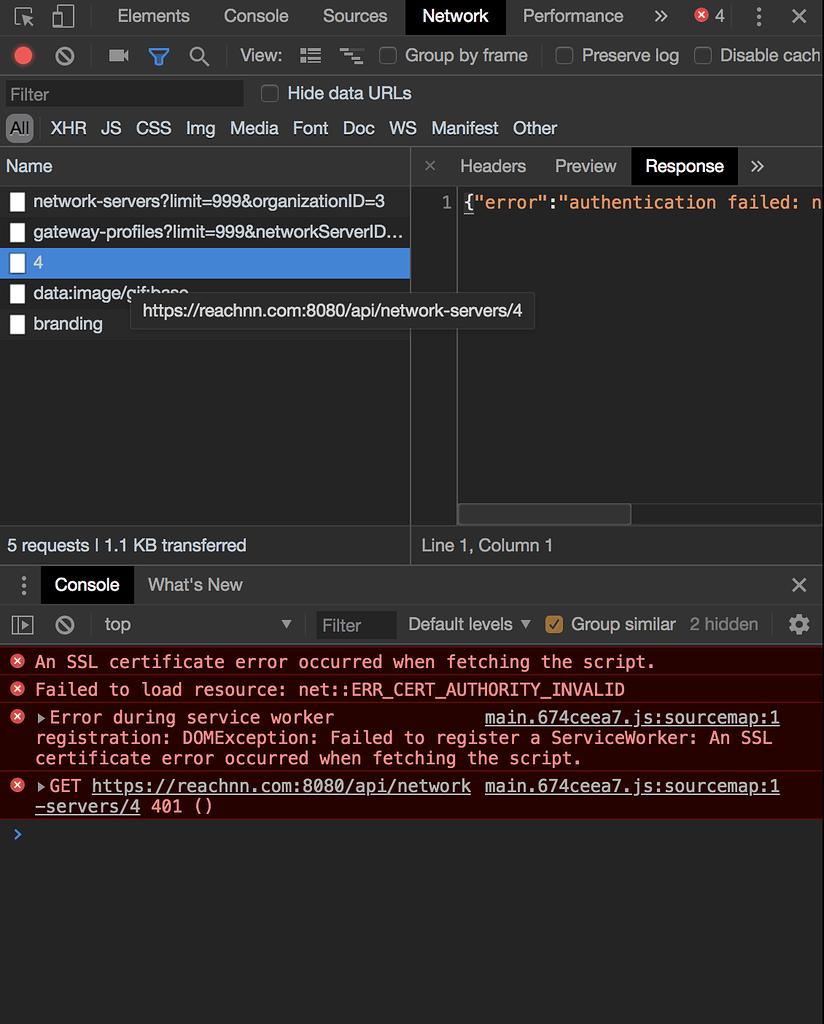Open console settings gear
Image resolution: width=824 pixels, height=1024 pixels.
click(799, 624)
